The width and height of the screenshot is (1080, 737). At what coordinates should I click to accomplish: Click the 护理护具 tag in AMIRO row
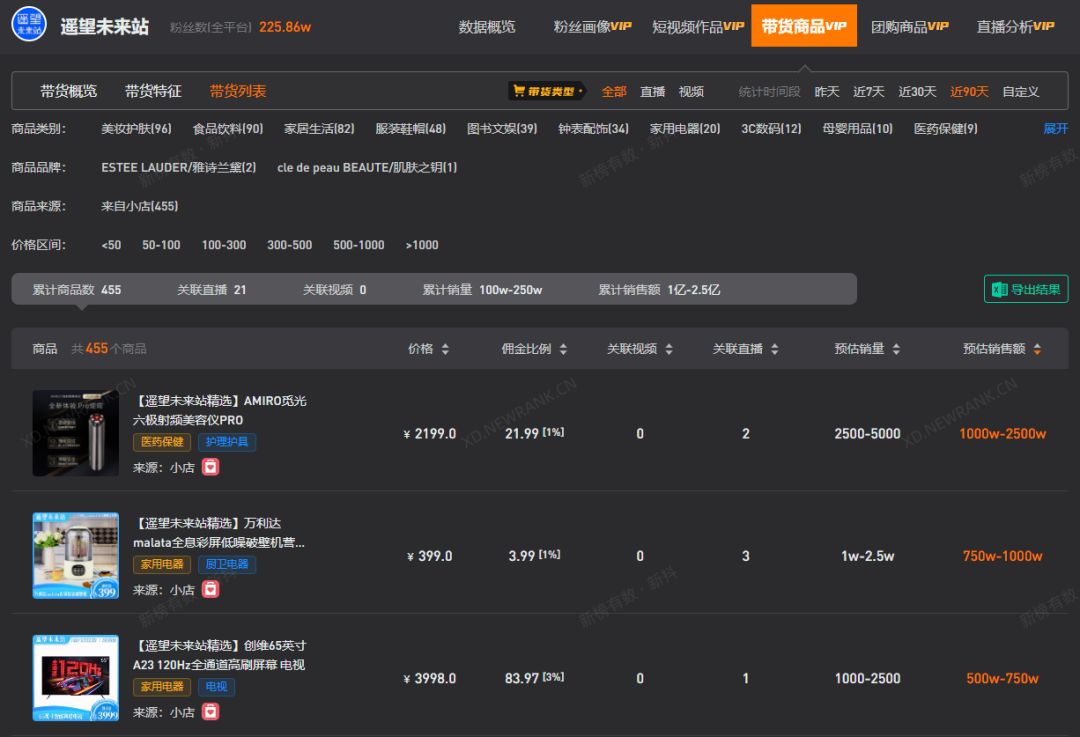click(227, 442)
